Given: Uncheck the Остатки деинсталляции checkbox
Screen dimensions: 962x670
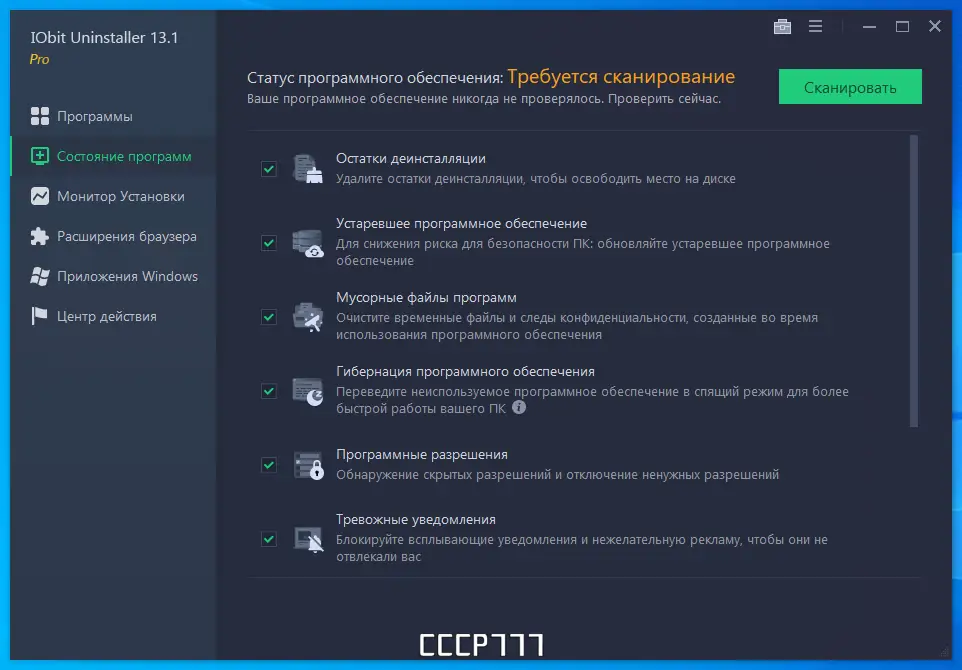Looking at the screenshot, I should [x=268, y=168].
